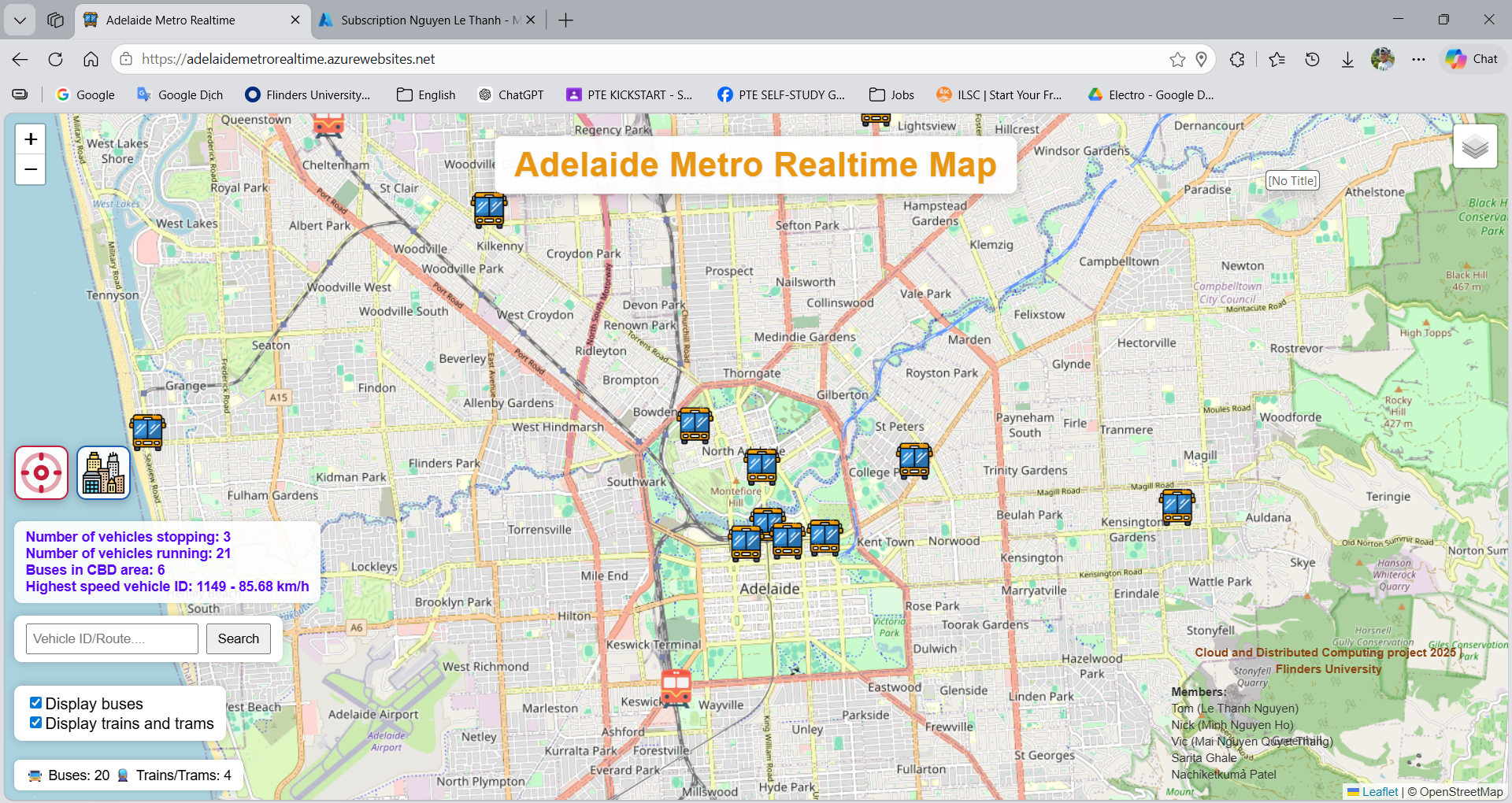1512x803 pixels.
Task: Click the Search button
Action: tap(238, 638)
